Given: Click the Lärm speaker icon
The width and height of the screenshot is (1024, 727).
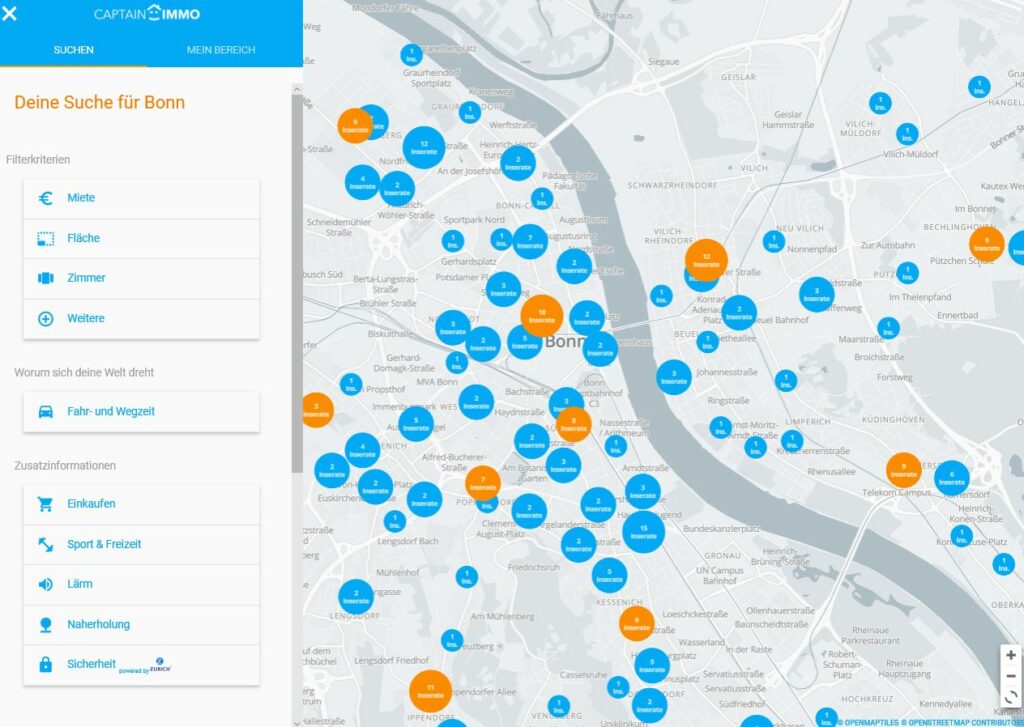Looking at the screenshot, I should point(45,584).
